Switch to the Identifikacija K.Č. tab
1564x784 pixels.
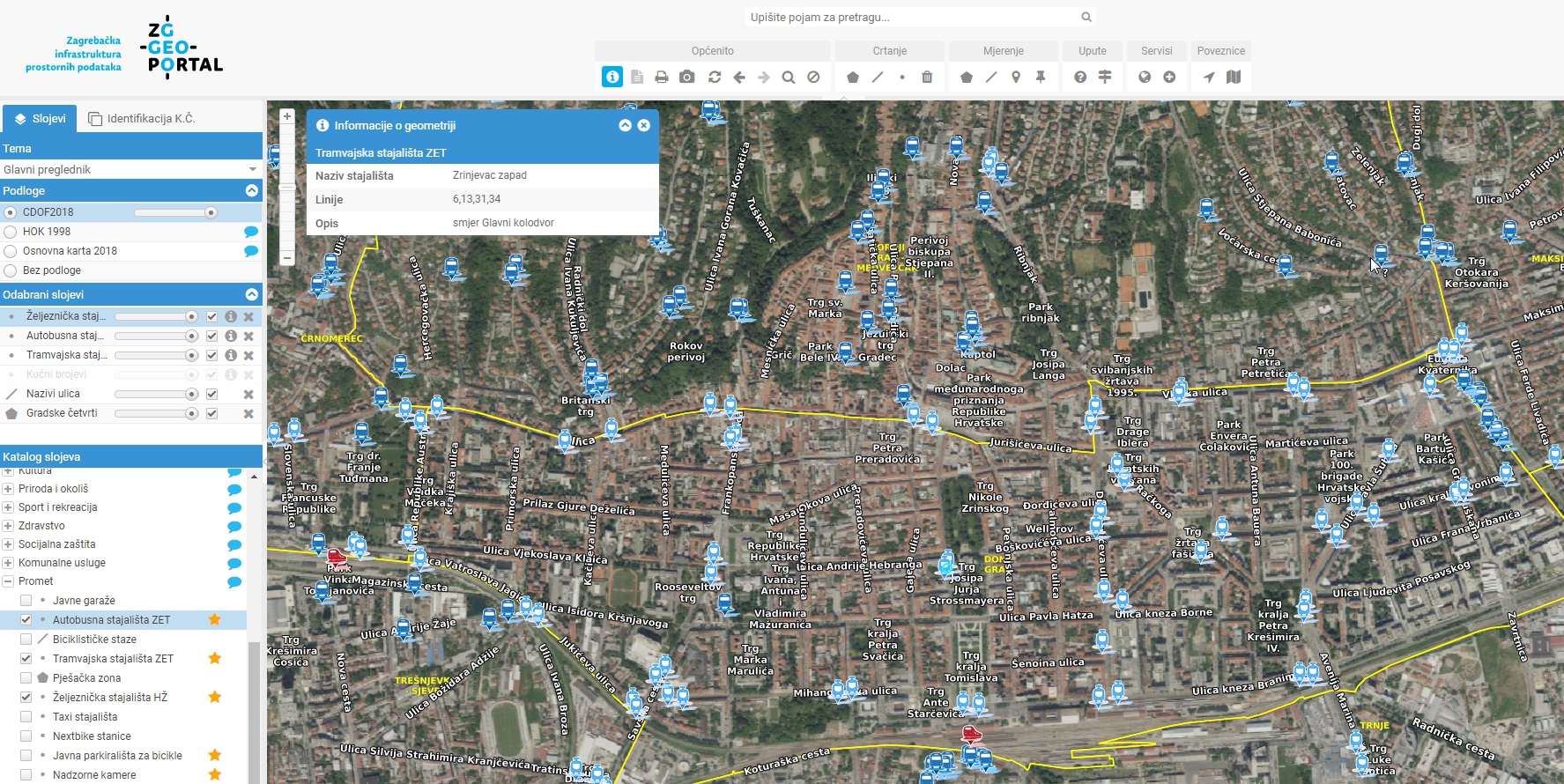[x=142, y=119]
